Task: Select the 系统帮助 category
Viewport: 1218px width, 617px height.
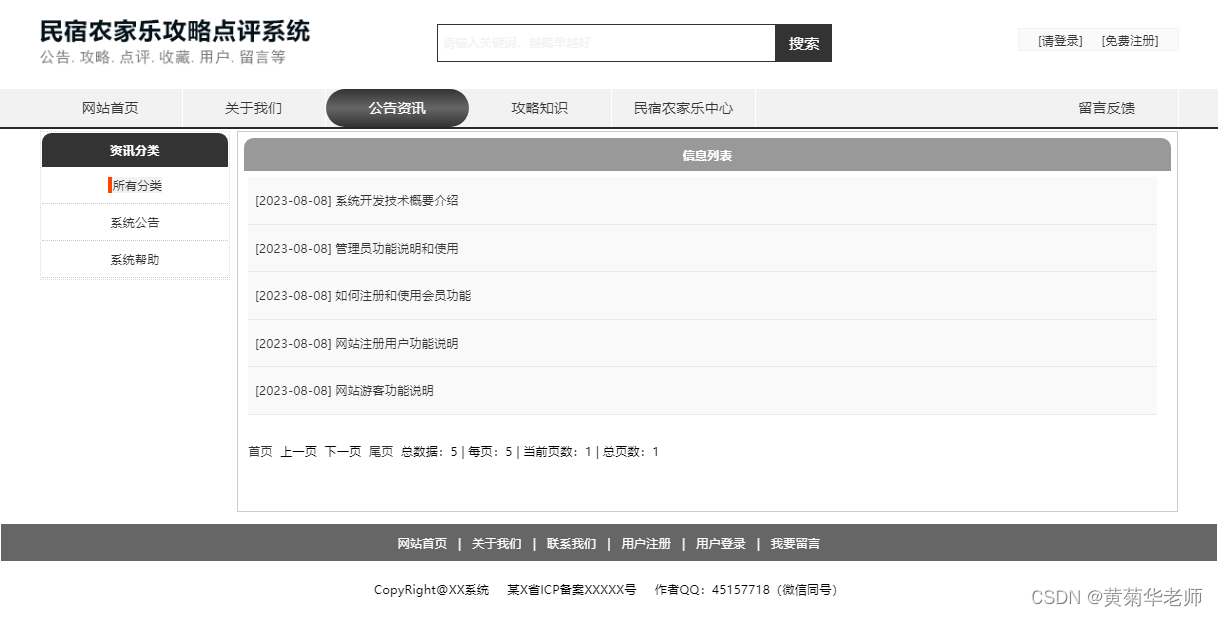Action: 134,259
